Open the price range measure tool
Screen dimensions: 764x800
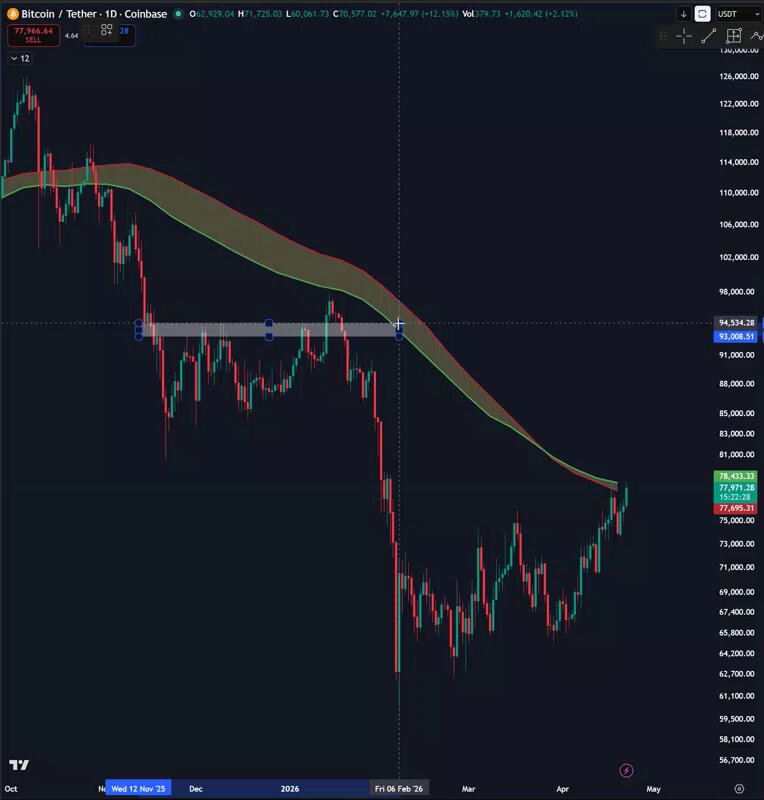coord(733,36)
